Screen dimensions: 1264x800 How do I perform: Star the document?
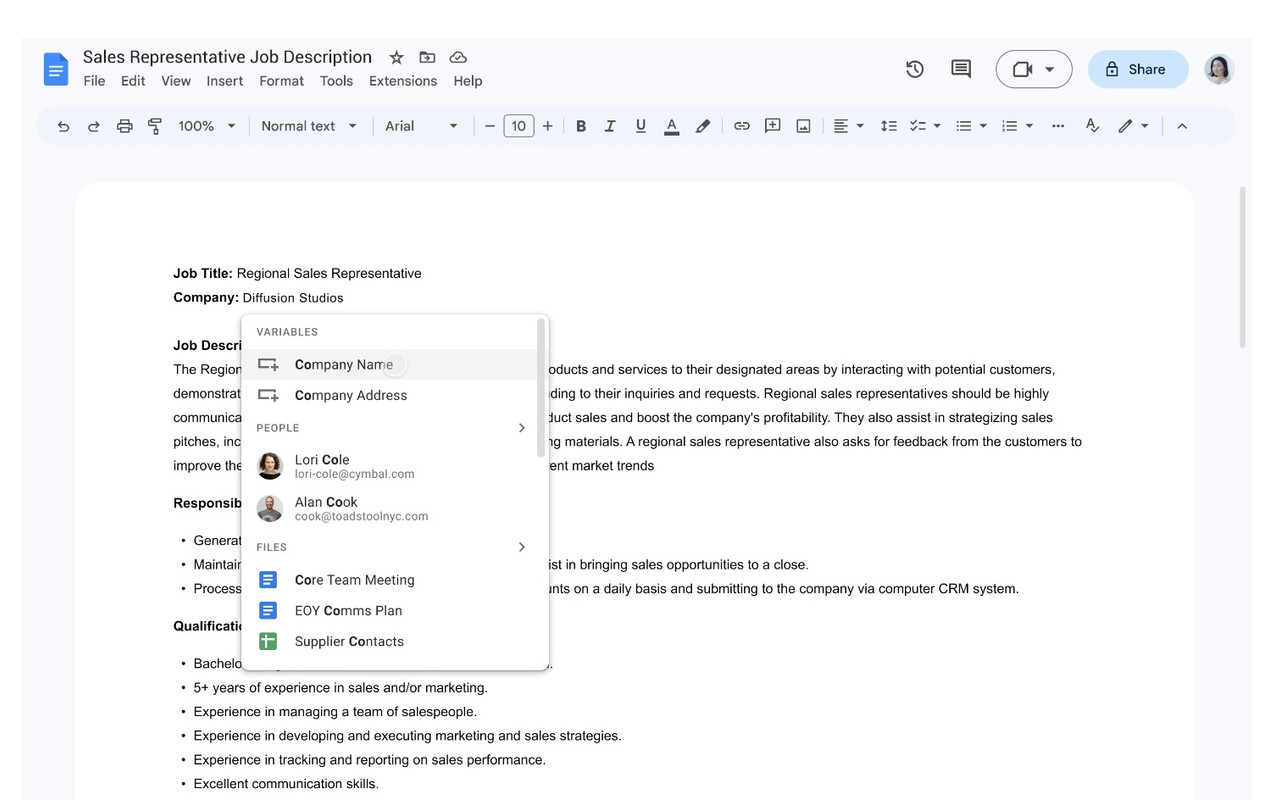click(x=396, y=57)
